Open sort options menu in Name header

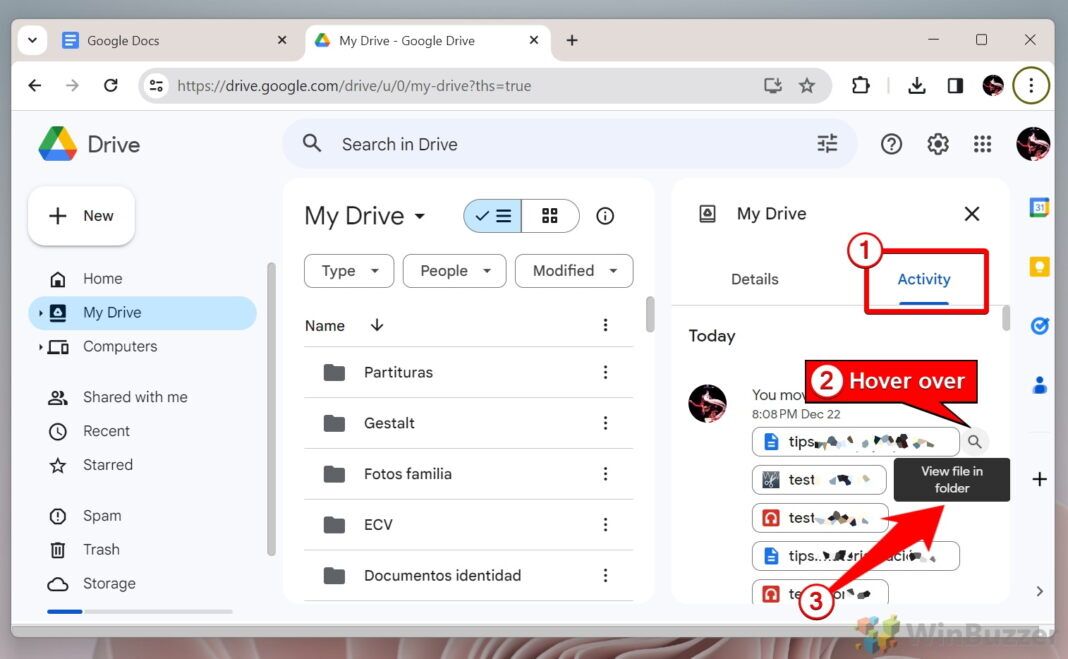[605, 325]
